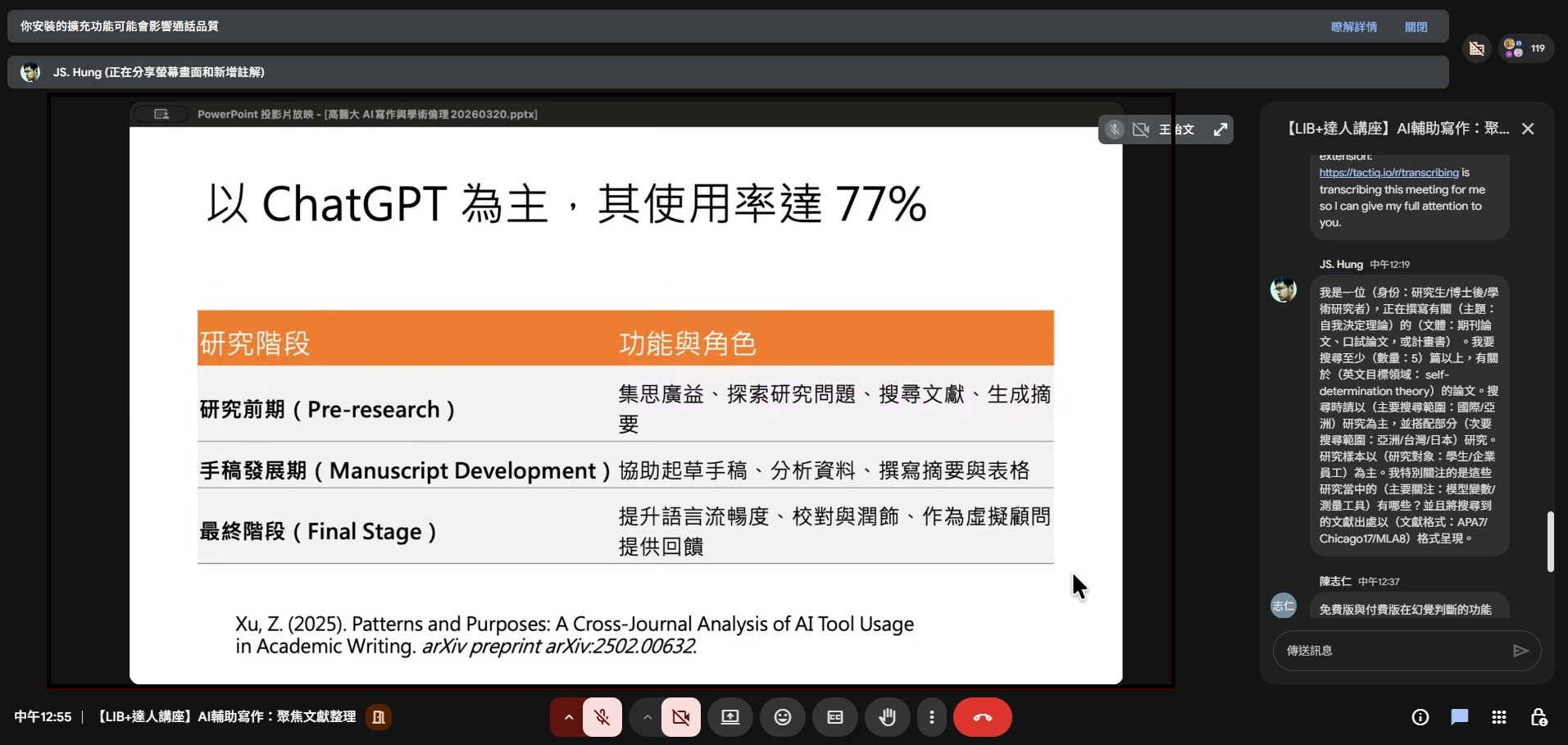This screenshot has width=1568, height=745.
Task: Expand audio settings chevron
Action: point(568,717)
